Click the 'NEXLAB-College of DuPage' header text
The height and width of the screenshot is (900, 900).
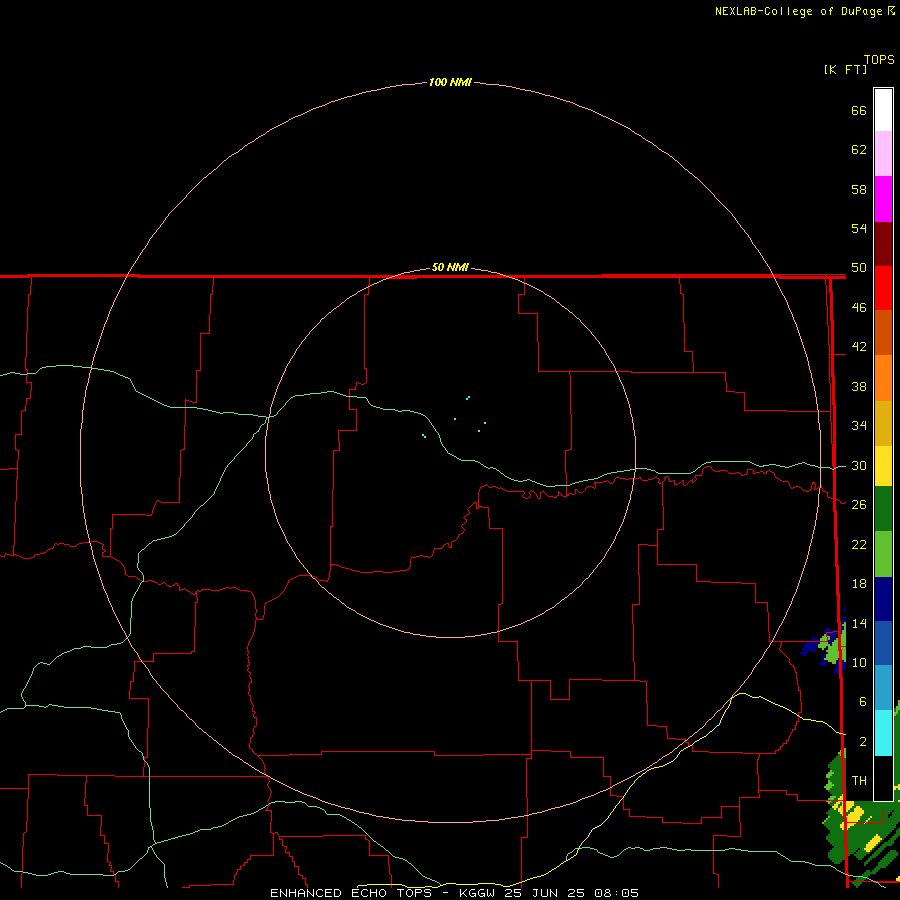click(800, 11)
